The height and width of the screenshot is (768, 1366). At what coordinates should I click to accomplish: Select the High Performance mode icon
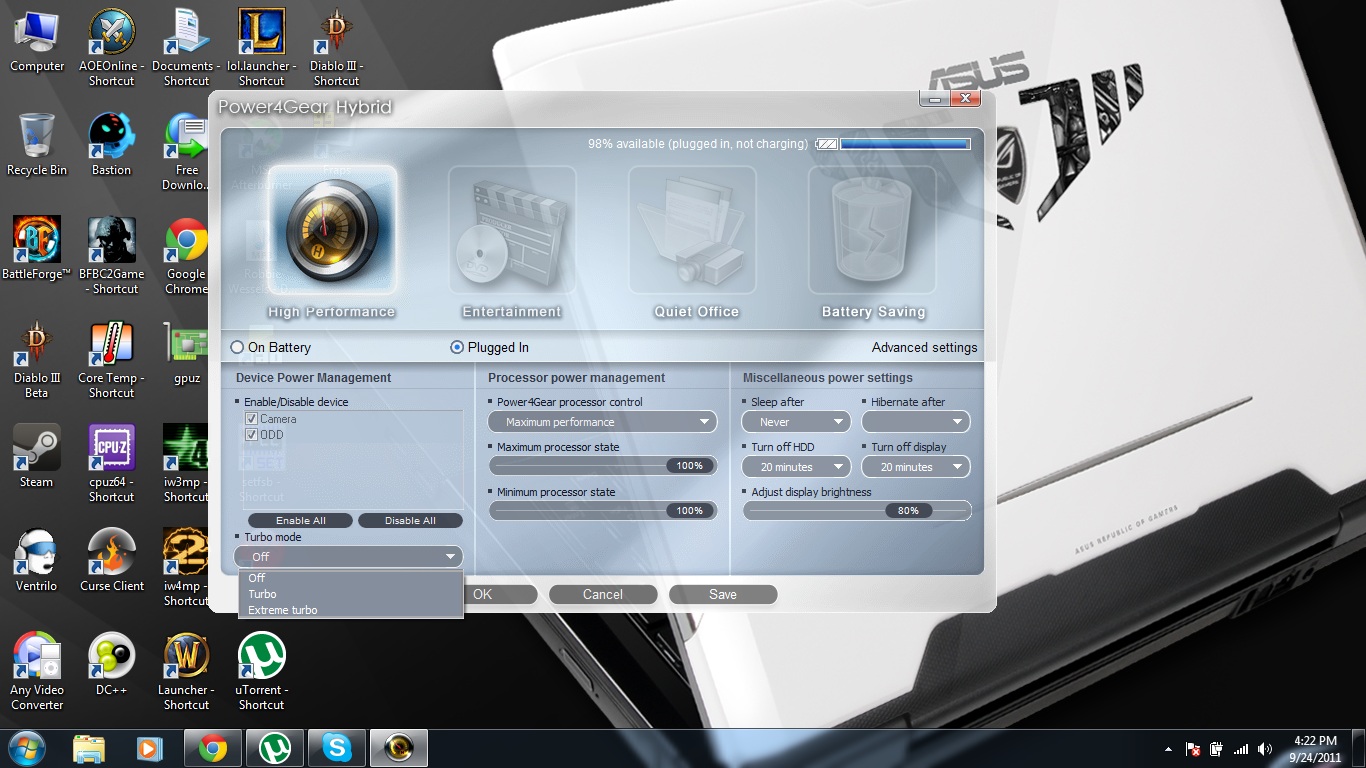pos(332,230)
